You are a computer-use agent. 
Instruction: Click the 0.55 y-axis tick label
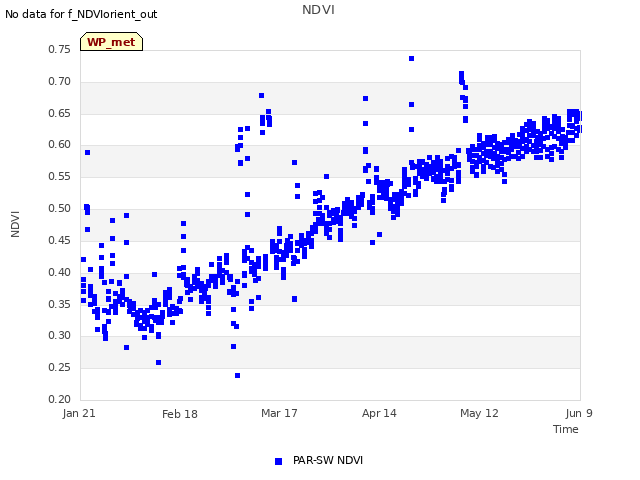[60, 176]
